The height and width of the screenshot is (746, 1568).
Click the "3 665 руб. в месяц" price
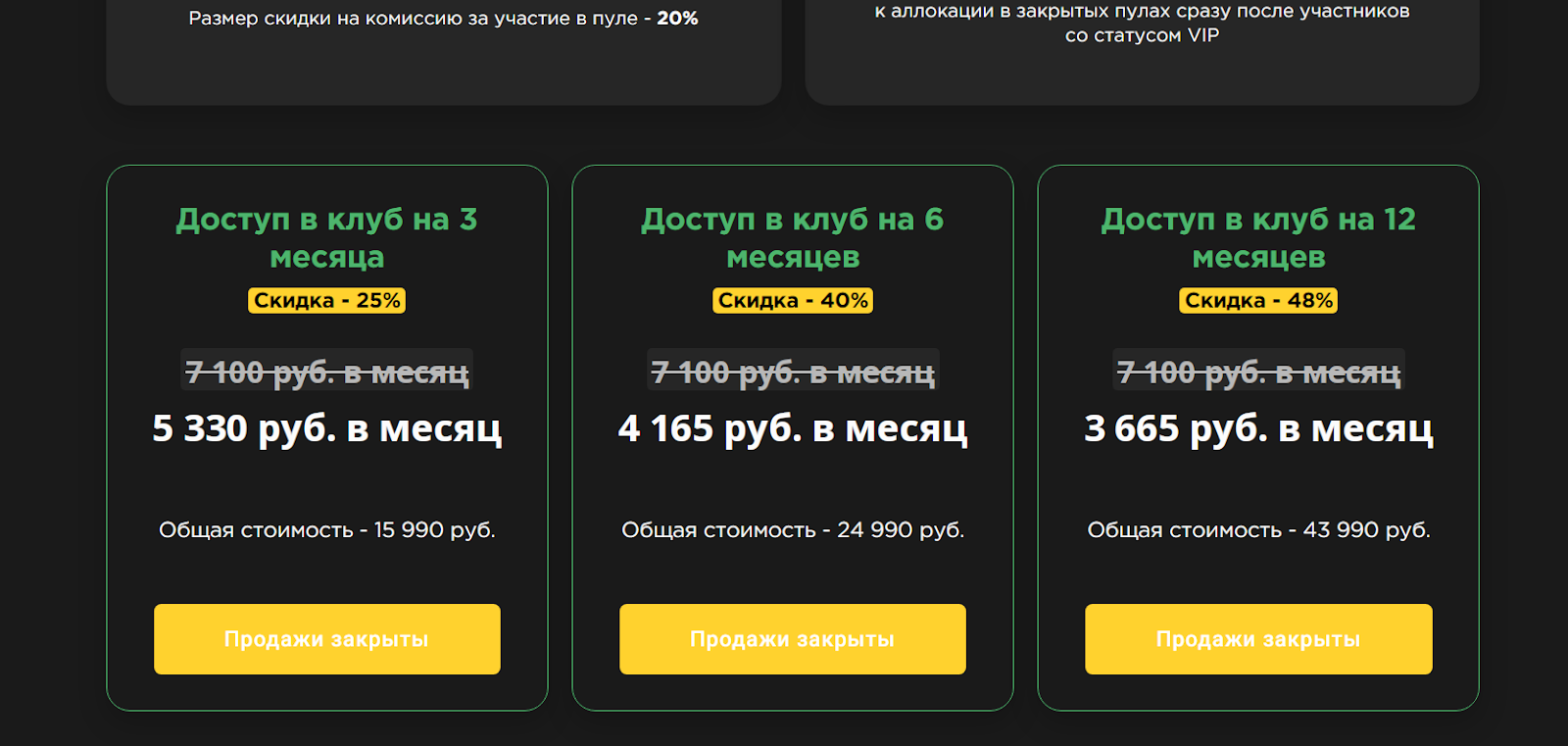(x=1258, y=429)
